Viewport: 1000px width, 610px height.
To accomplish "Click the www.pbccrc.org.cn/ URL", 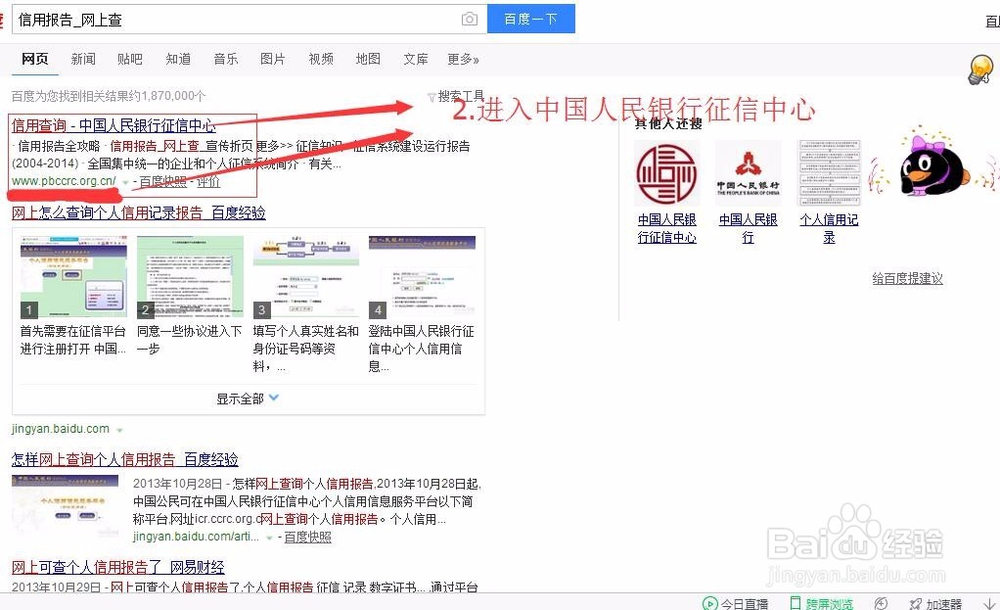I will coord(64,181).
